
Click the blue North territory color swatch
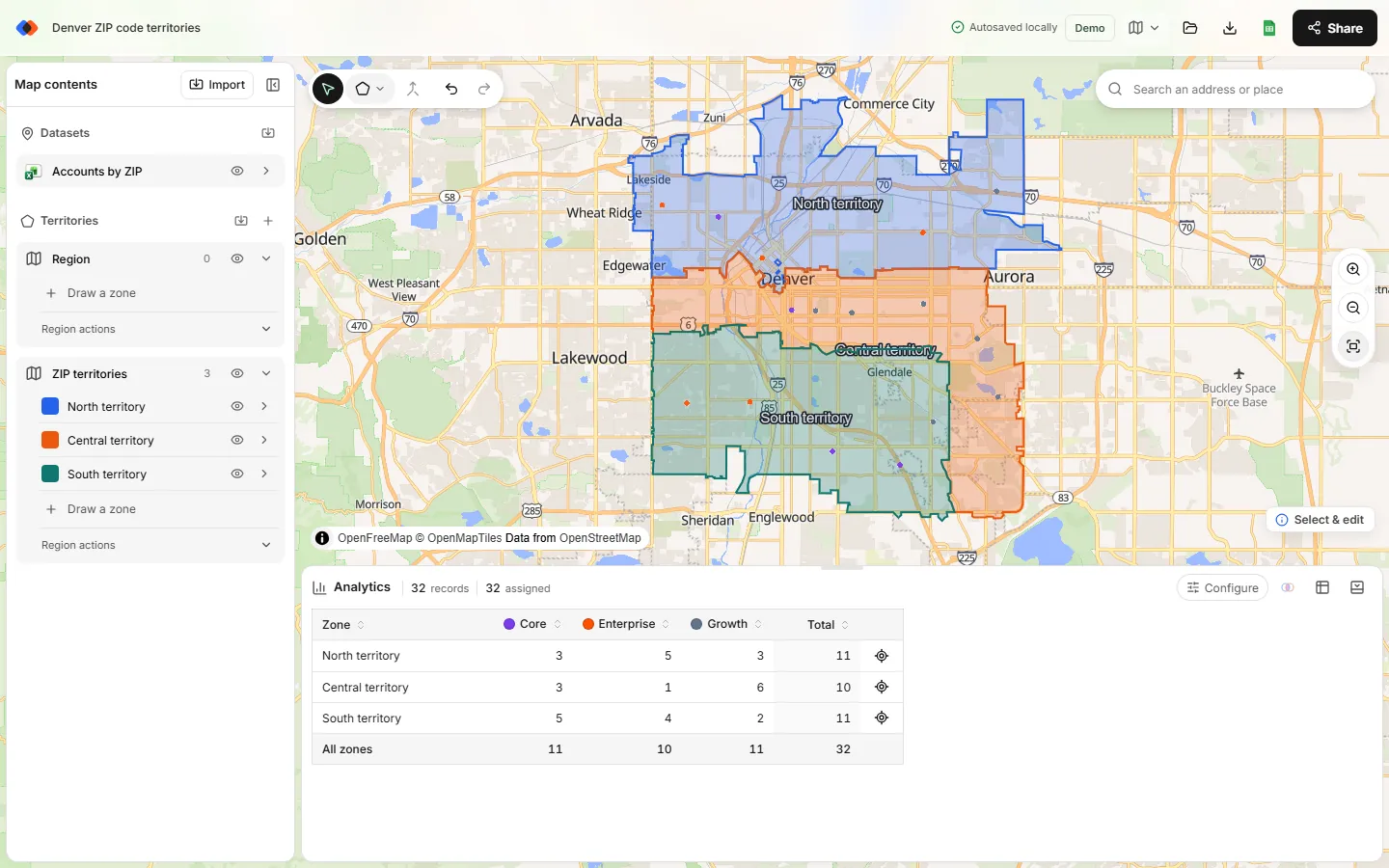[x=50, y=407]
